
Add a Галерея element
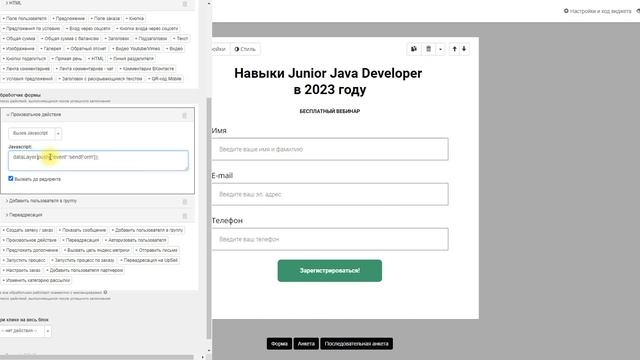coord(51,49)
